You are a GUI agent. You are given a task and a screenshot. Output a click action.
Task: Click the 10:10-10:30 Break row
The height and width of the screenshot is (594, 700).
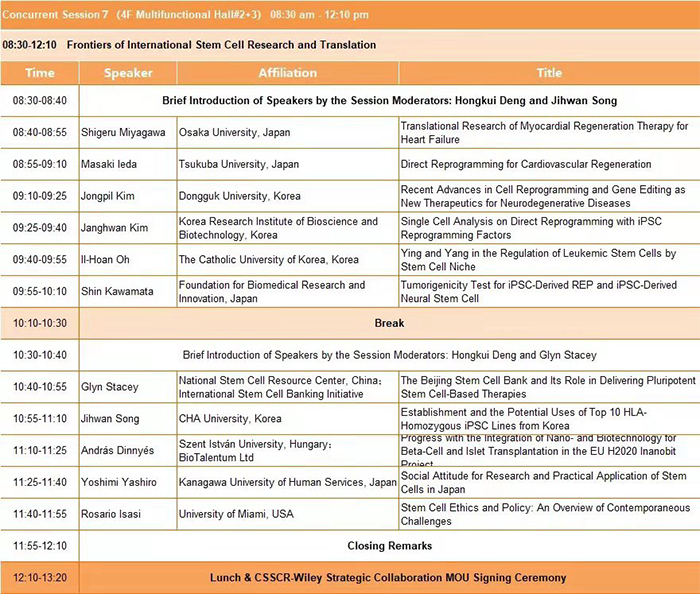tap(388, 323)
